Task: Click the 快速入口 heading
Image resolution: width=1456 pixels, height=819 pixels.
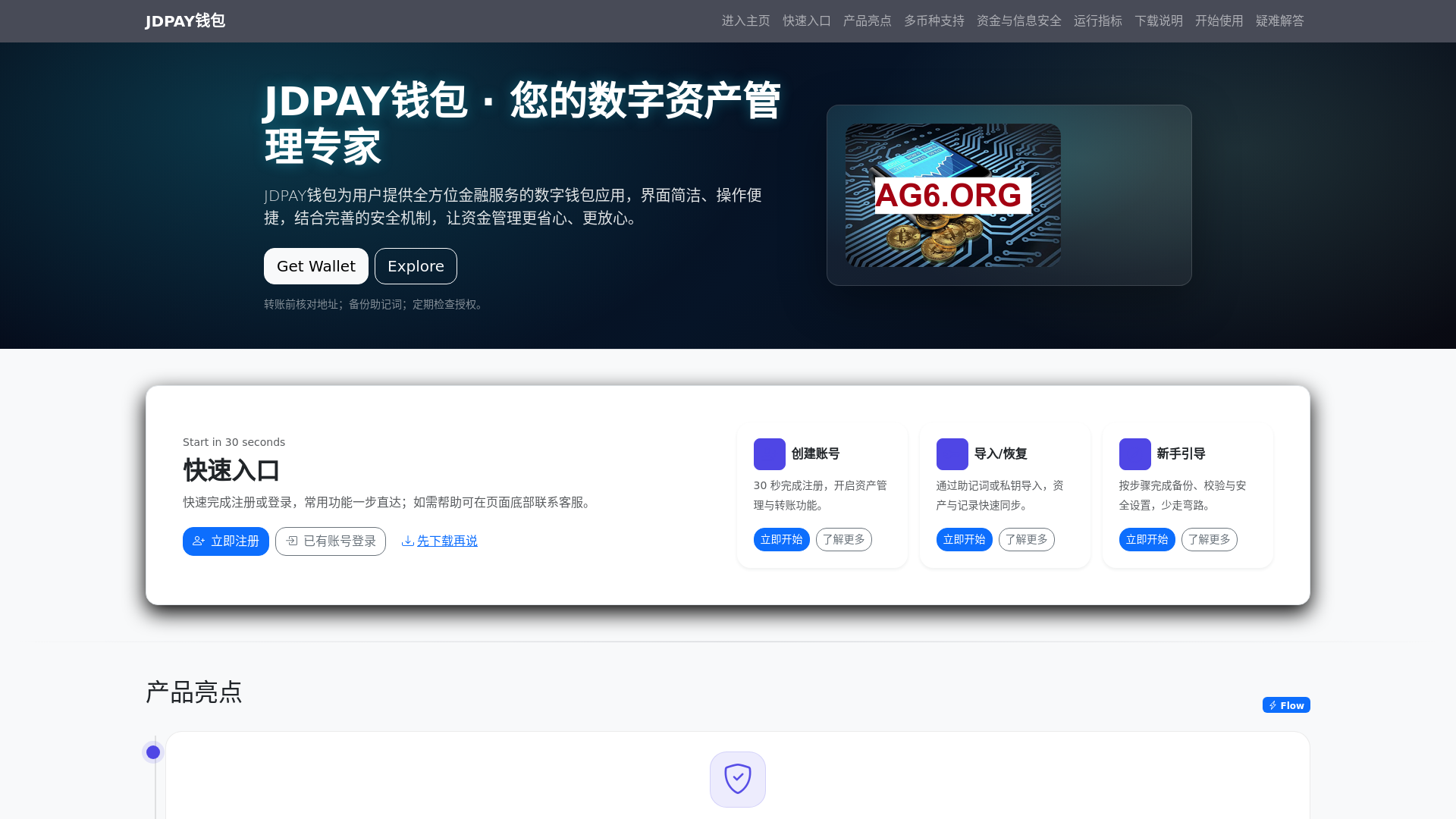Action: coord(231,470)
